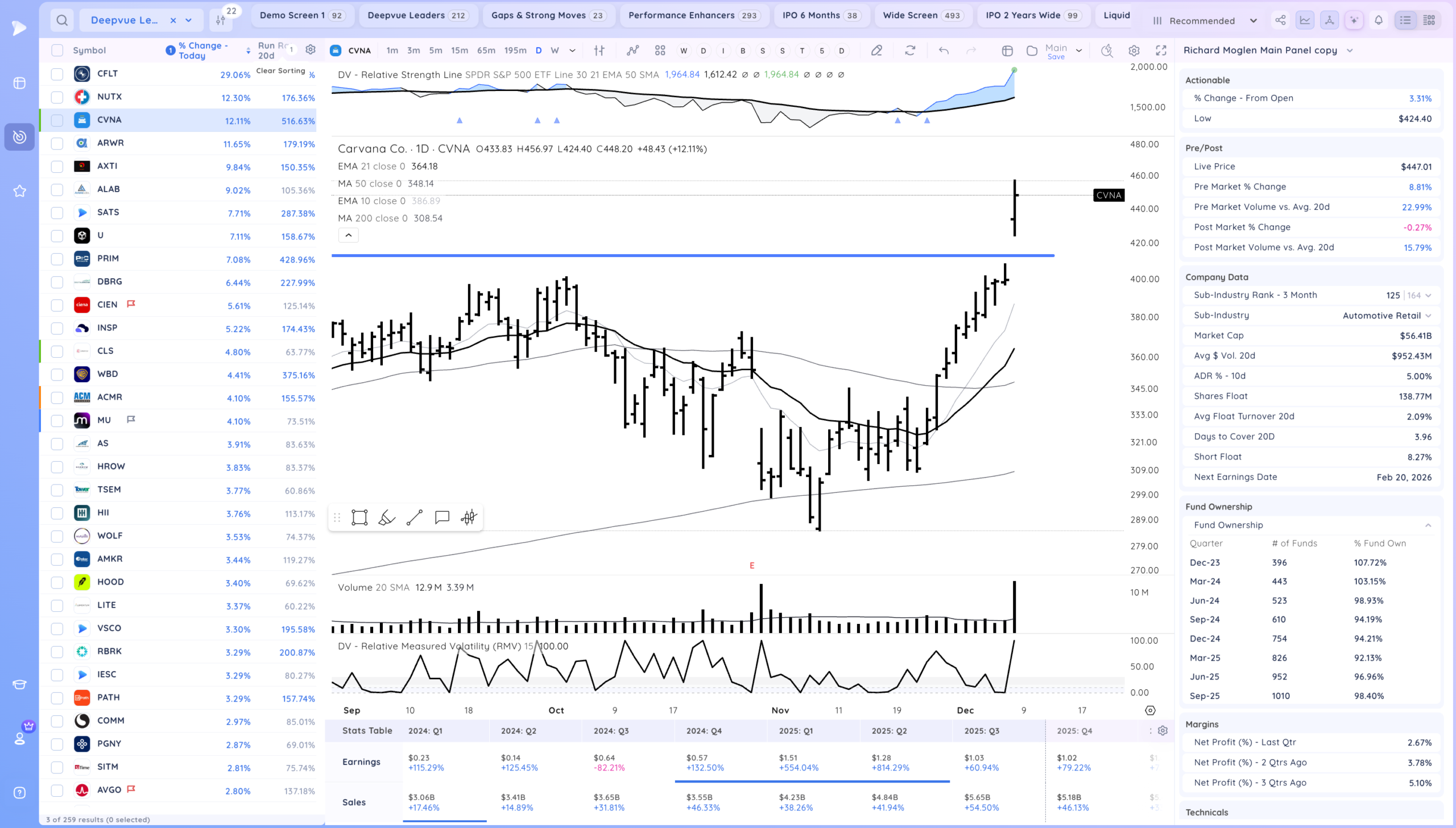Image resolution: width=1456 pixels, height=828 pixels.
Task: Click the search magnifier icon
Action: pos(62,20)
